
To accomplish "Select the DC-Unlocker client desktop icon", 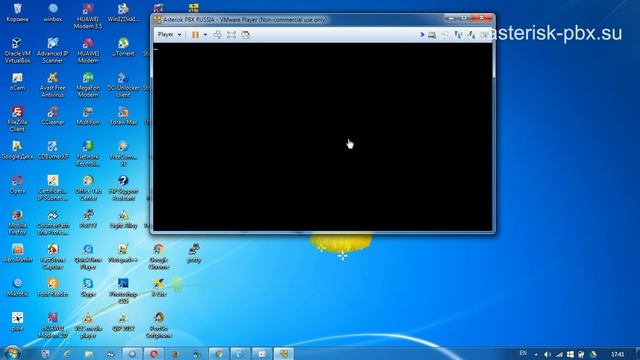I will (123, 84).
